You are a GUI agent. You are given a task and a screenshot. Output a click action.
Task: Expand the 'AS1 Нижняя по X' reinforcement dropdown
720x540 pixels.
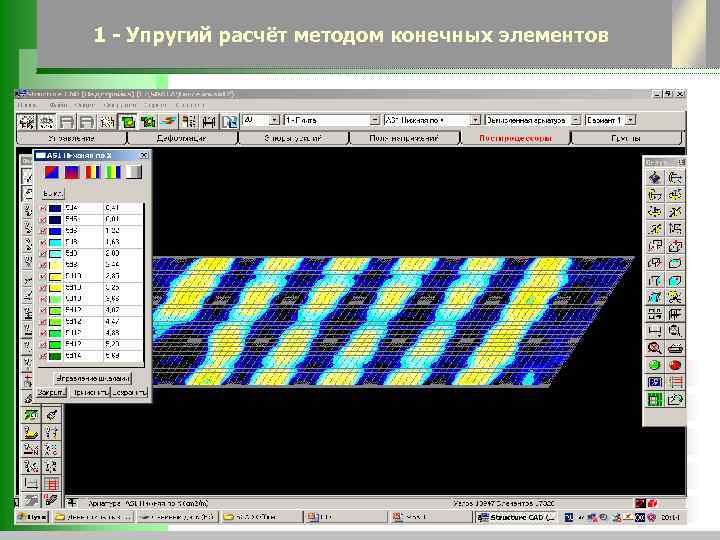(x=475, y=120)
